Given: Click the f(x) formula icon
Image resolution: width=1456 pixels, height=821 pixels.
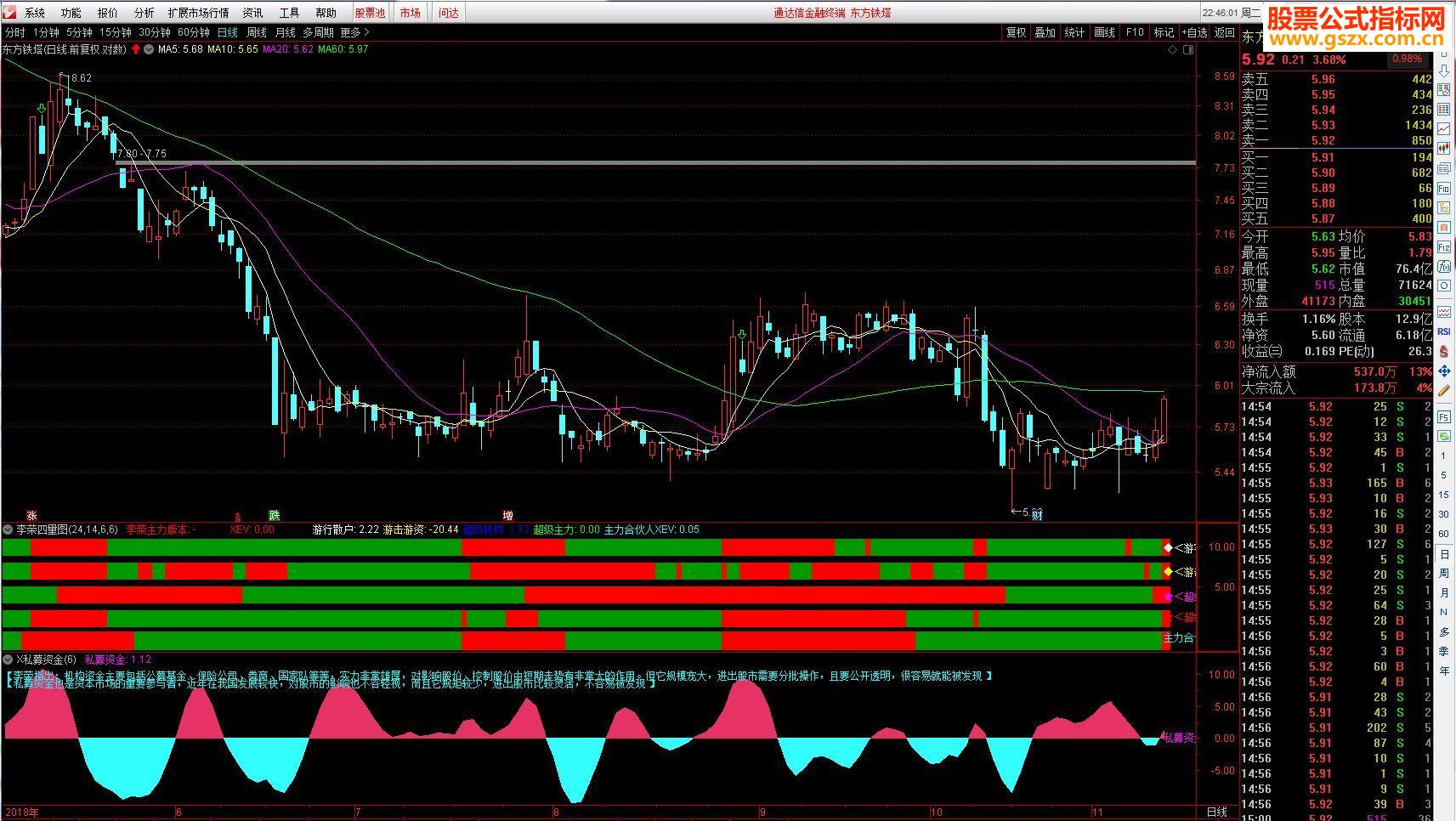Looking at the screenshot, I should point(1444,265).
